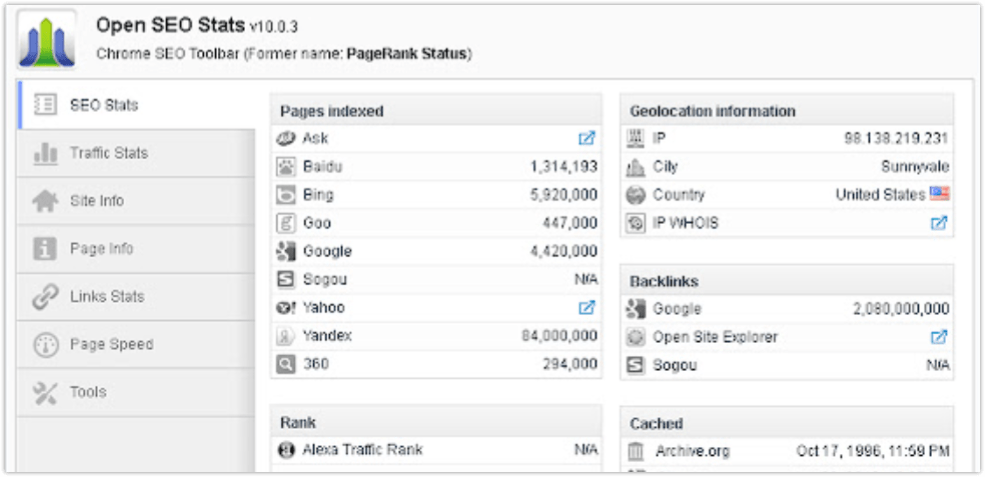985x477 pixels.
Task: Click the City buildings icon
Action: [636, 167]
